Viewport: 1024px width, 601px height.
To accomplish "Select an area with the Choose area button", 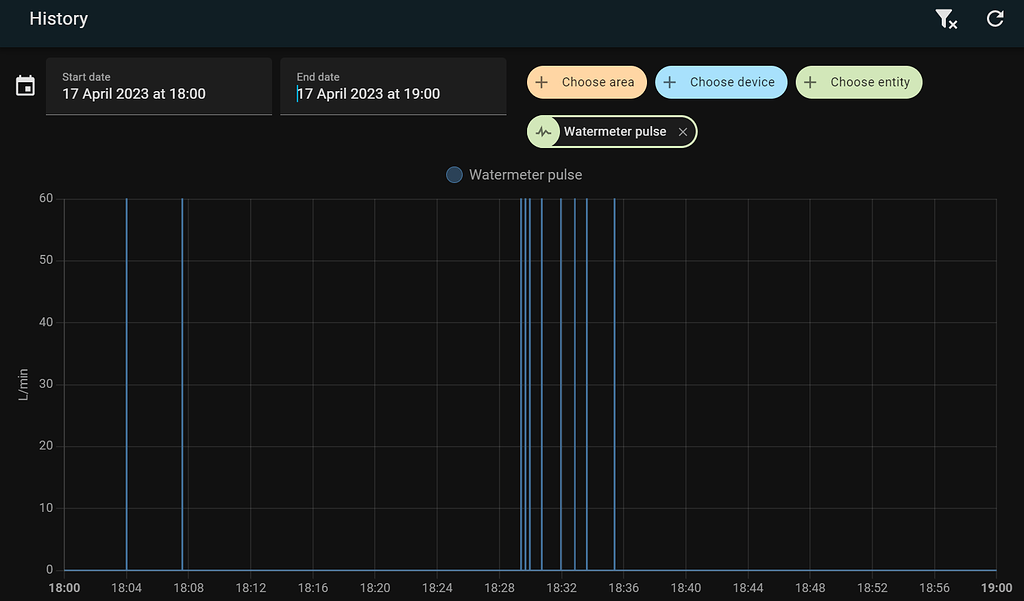I will 586,82.
